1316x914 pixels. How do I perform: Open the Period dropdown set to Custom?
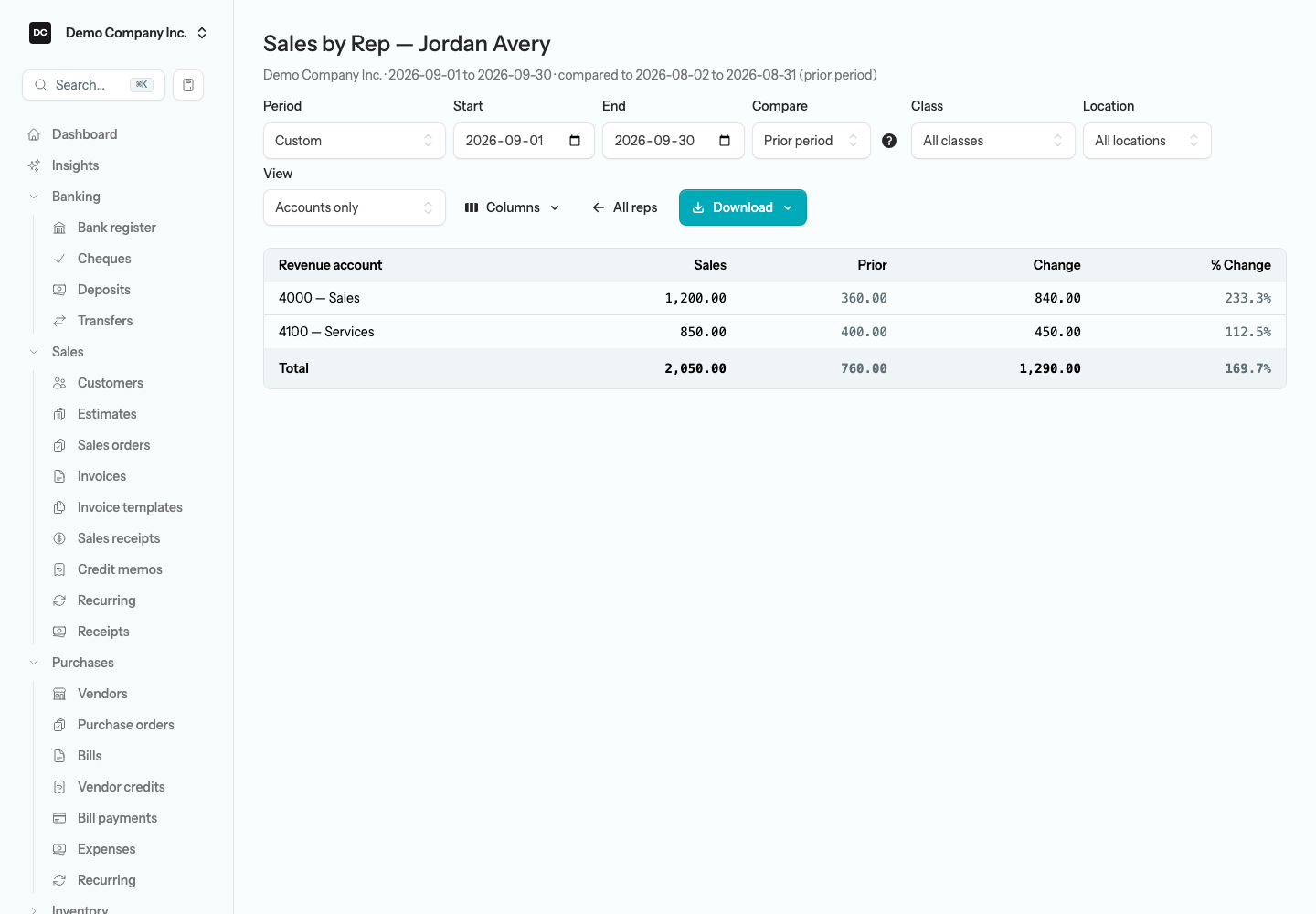[355, 141]
